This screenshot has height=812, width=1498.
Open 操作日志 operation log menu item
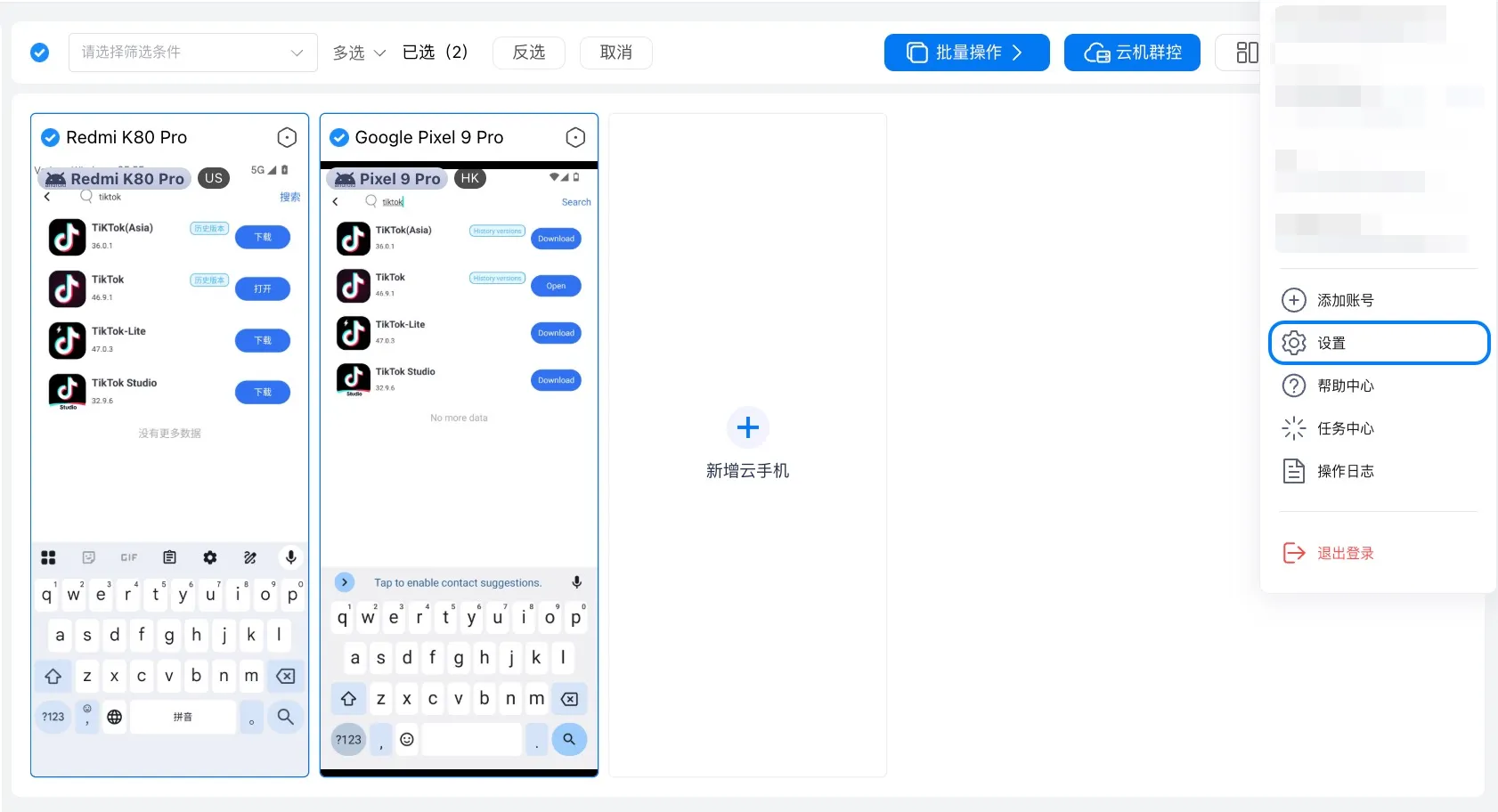click(1379, 471)
